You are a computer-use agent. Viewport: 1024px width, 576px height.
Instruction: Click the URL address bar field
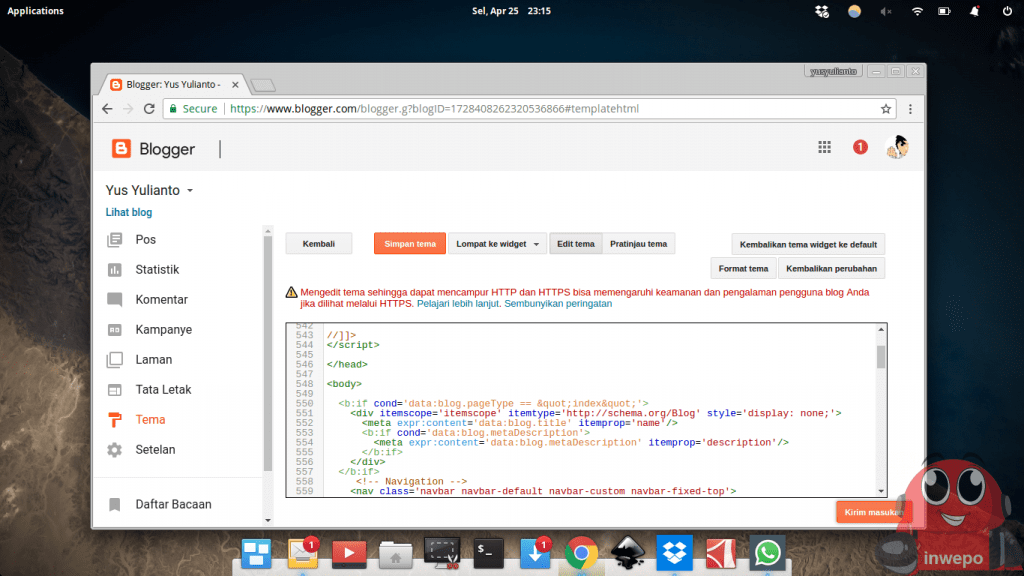coord(550,109)
